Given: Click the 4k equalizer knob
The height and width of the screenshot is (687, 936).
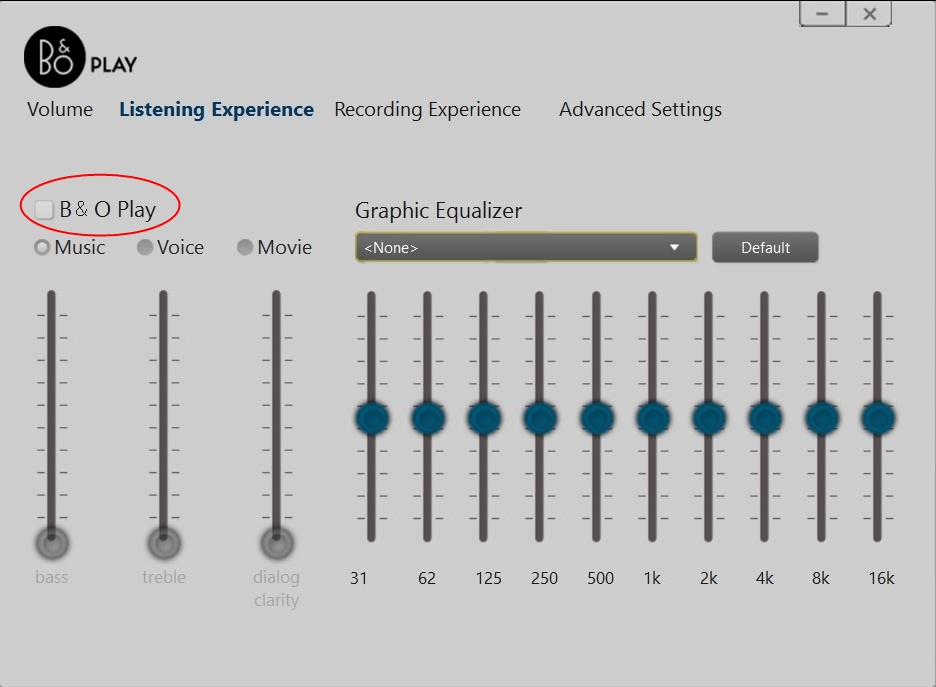Looking at the screenshot, I should (x=765, y=418).
